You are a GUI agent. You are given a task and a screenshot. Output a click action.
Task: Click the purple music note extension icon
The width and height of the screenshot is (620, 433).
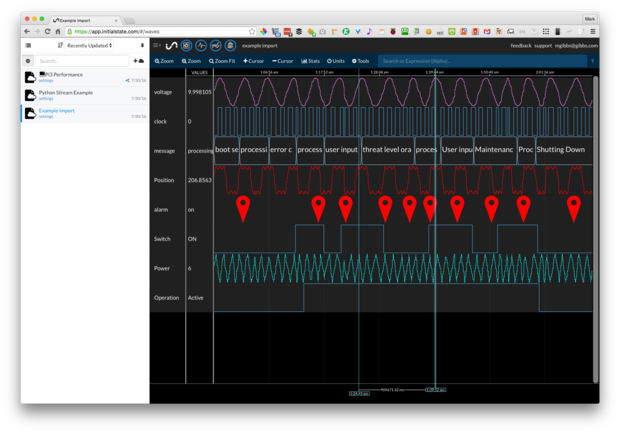369,31
